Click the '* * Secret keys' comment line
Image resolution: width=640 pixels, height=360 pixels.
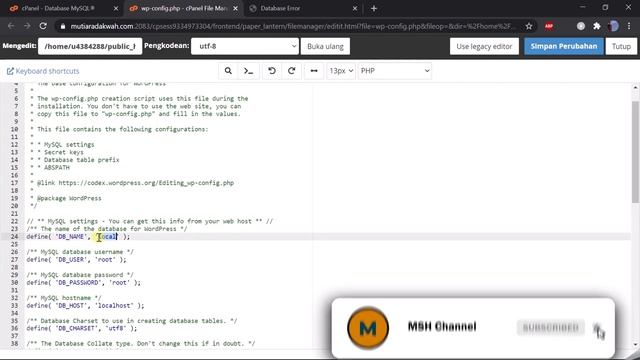pos(57,152)
